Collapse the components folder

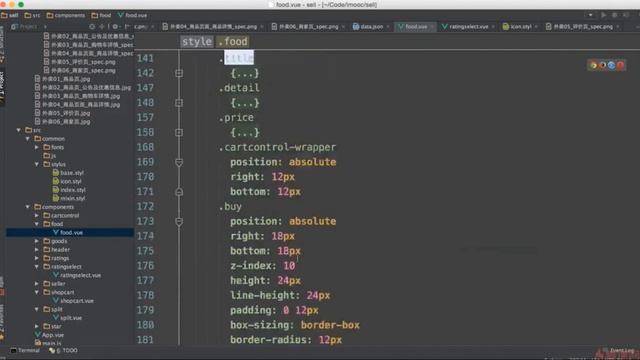28,207
